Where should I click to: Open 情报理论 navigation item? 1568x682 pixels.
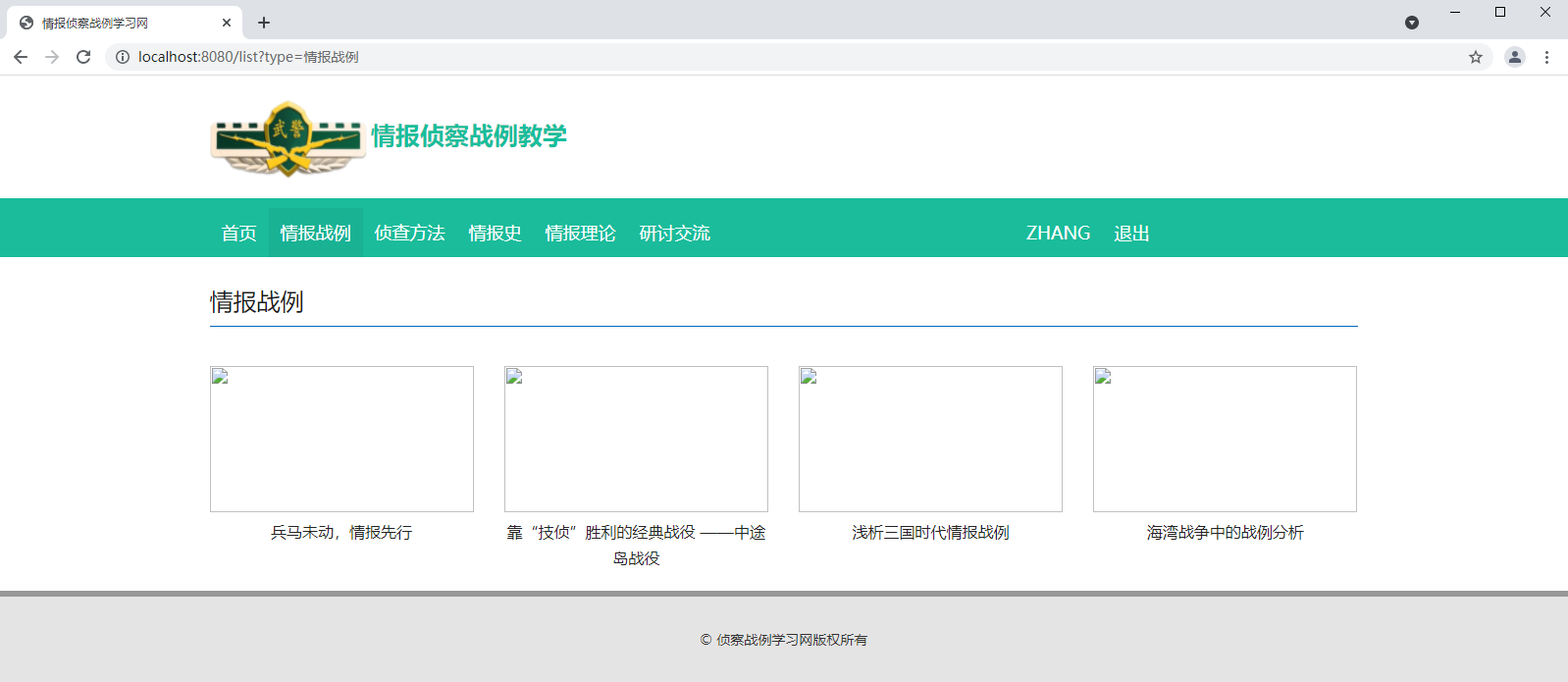coord(581,233)
